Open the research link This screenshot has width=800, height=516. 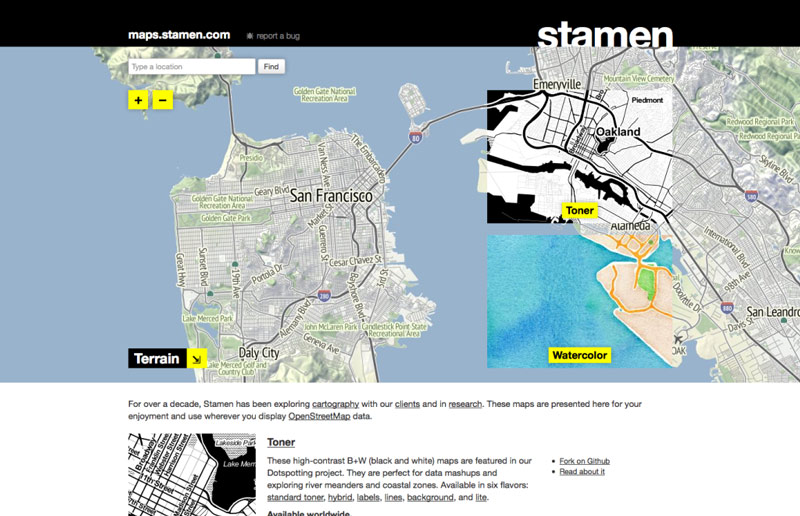(465, 404)
